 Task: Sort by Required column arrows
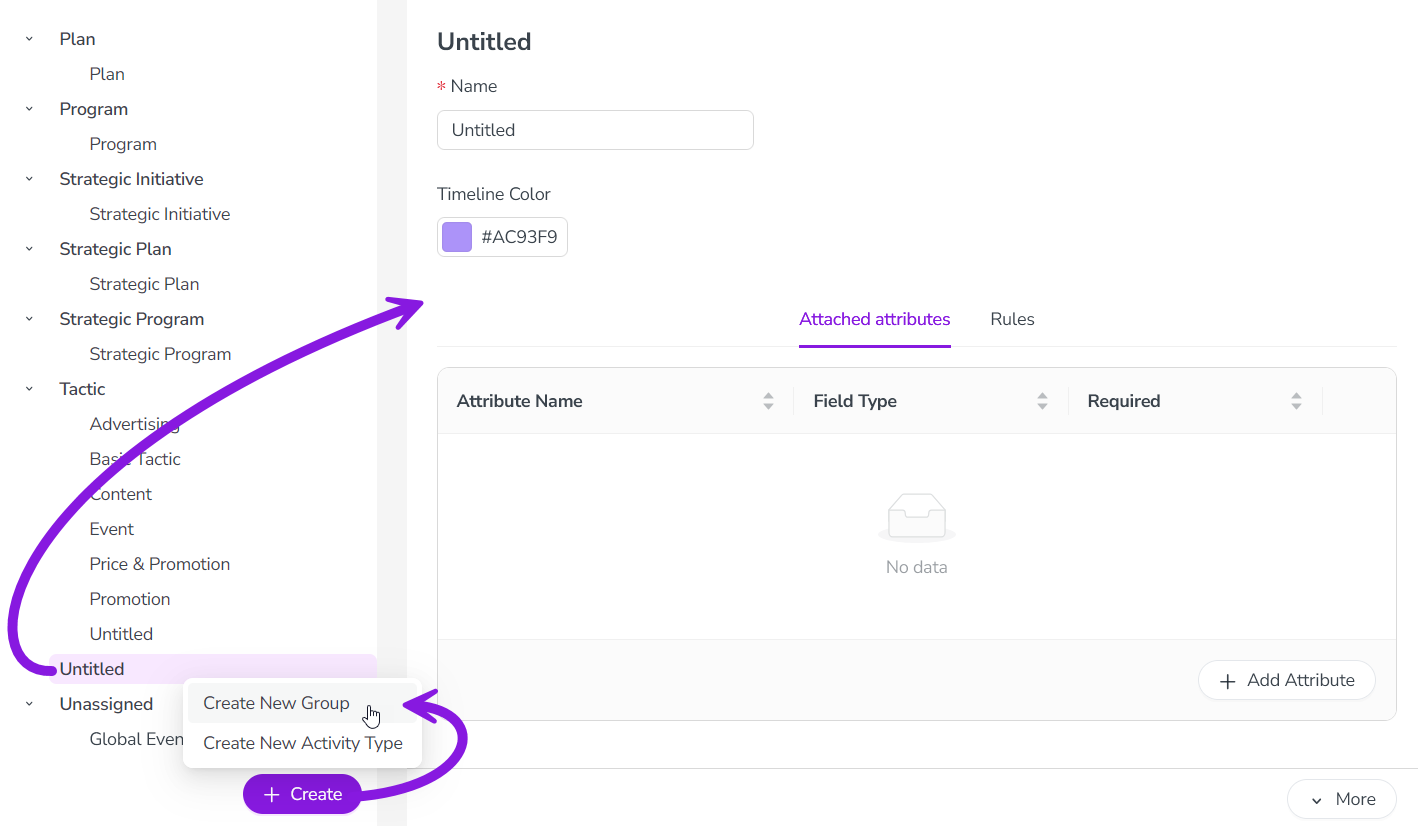click(1296, 401)
